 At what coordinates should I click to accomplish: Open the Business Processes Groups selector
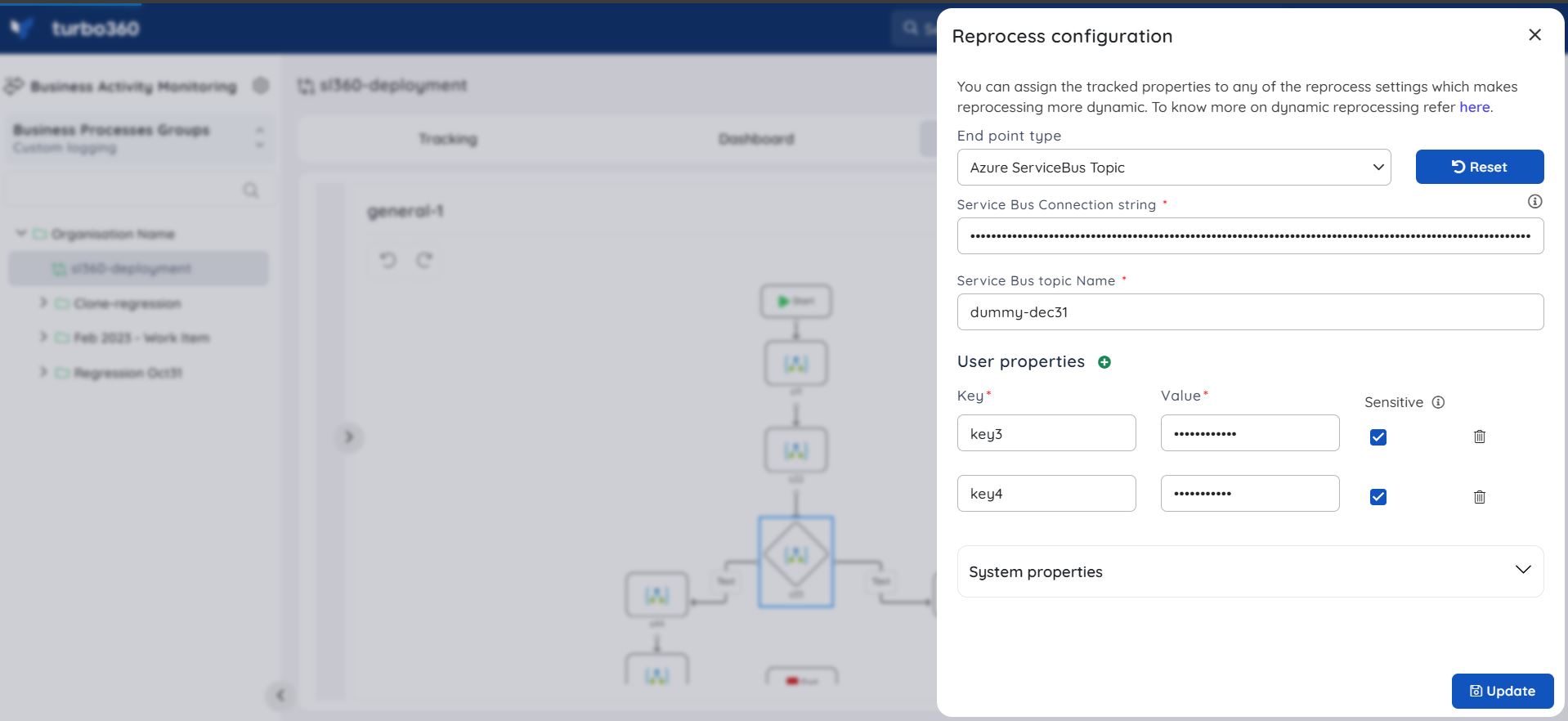(x=139, y=137)
